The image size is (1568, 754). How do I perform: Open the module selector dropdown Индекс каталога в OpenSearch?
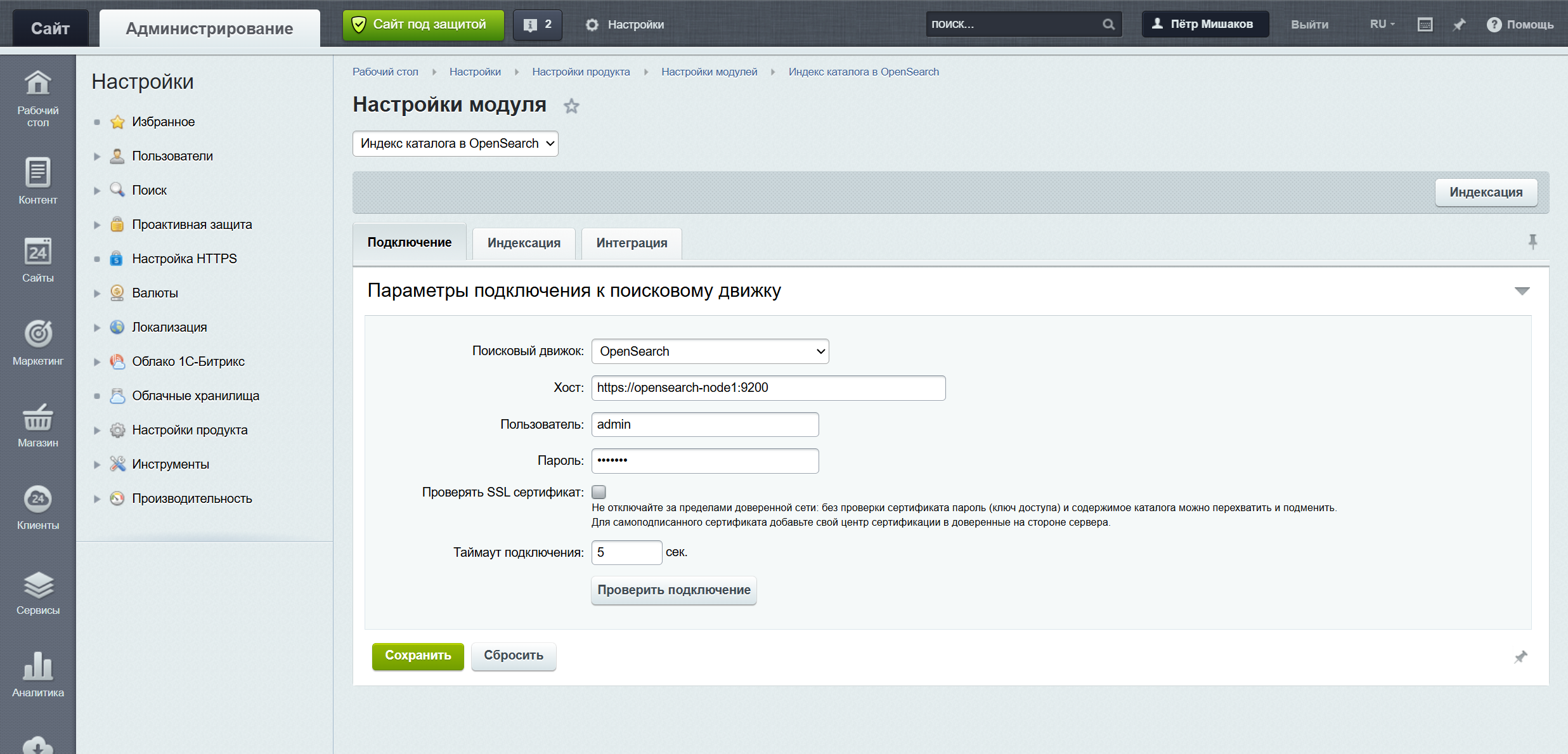click(x=455, y=143)
